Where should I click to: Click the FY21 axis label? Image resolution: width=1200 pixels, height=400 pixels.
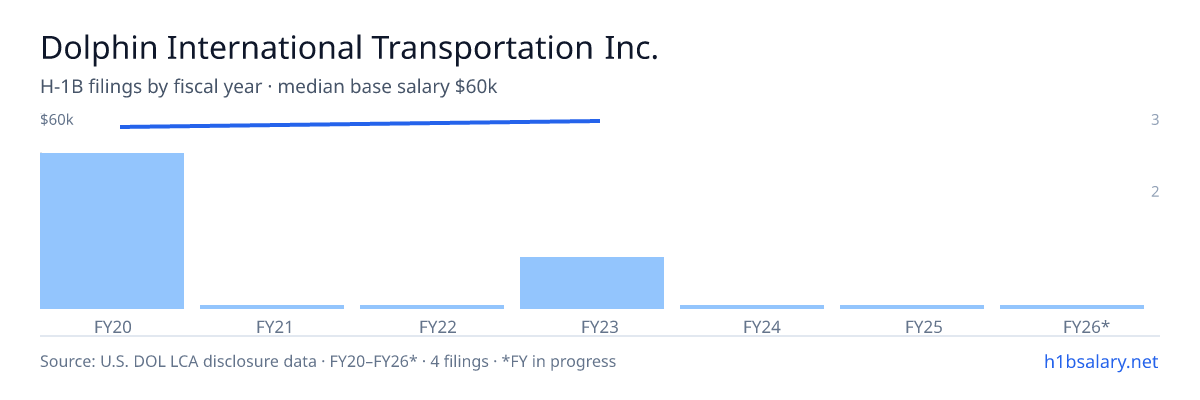pyautogui.click(x=272, y=326)
